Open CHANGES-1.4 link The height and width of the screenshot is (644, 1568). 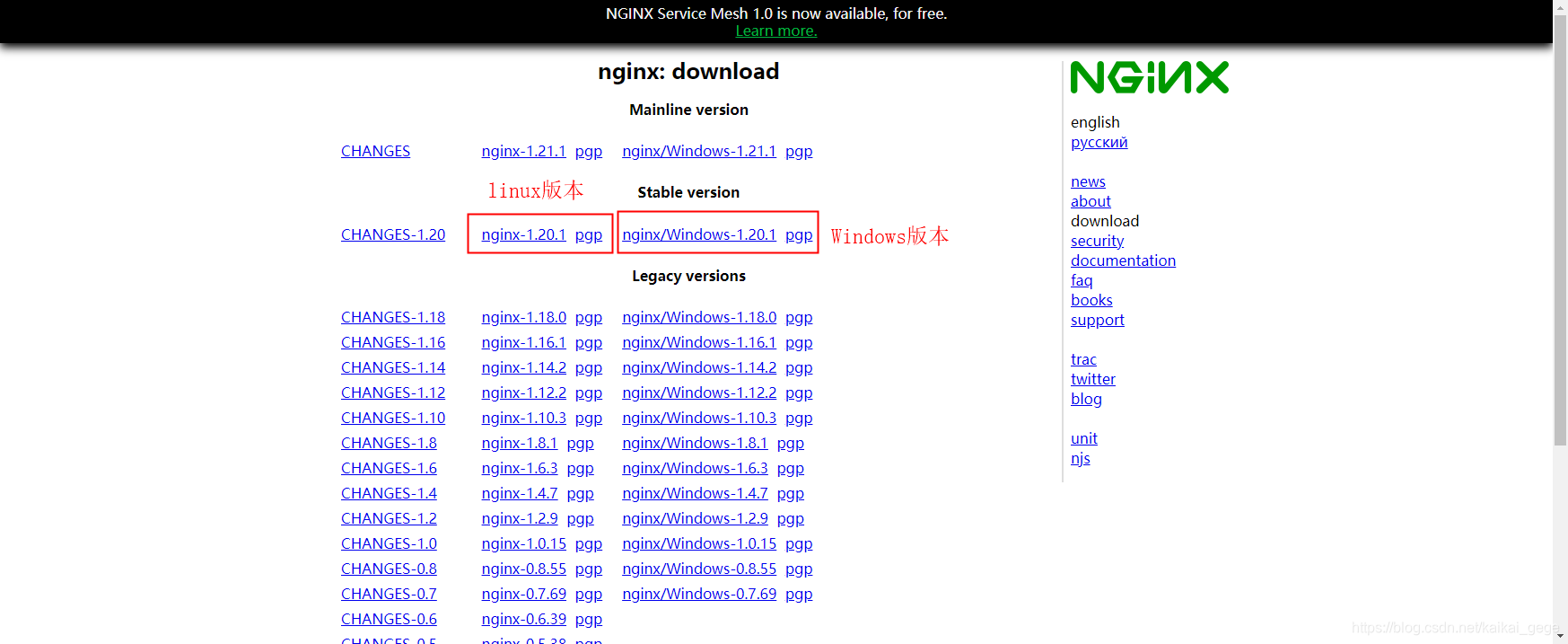tap(389, 493)
